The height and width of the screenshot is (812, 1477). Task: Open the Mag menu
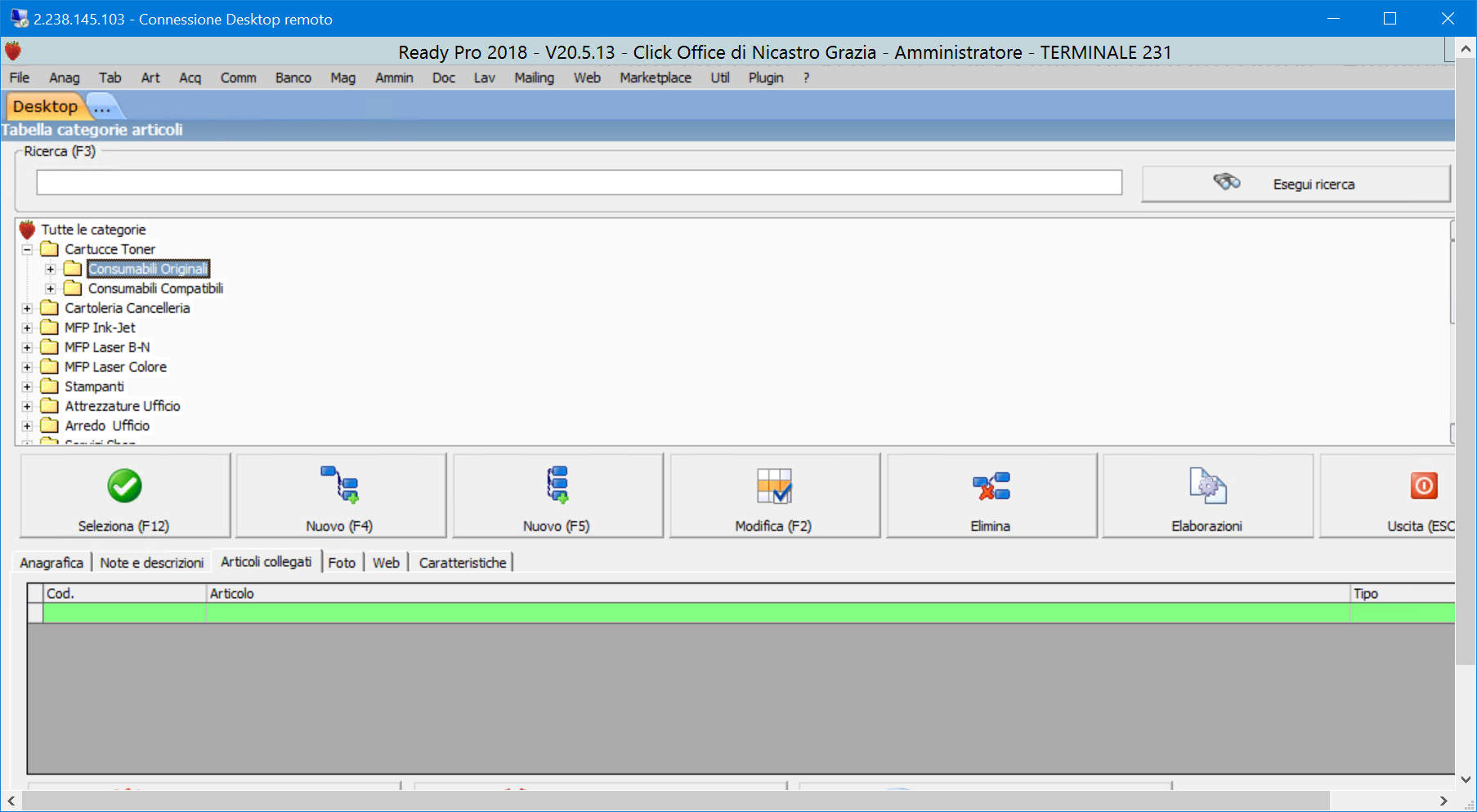pos(343,78)
